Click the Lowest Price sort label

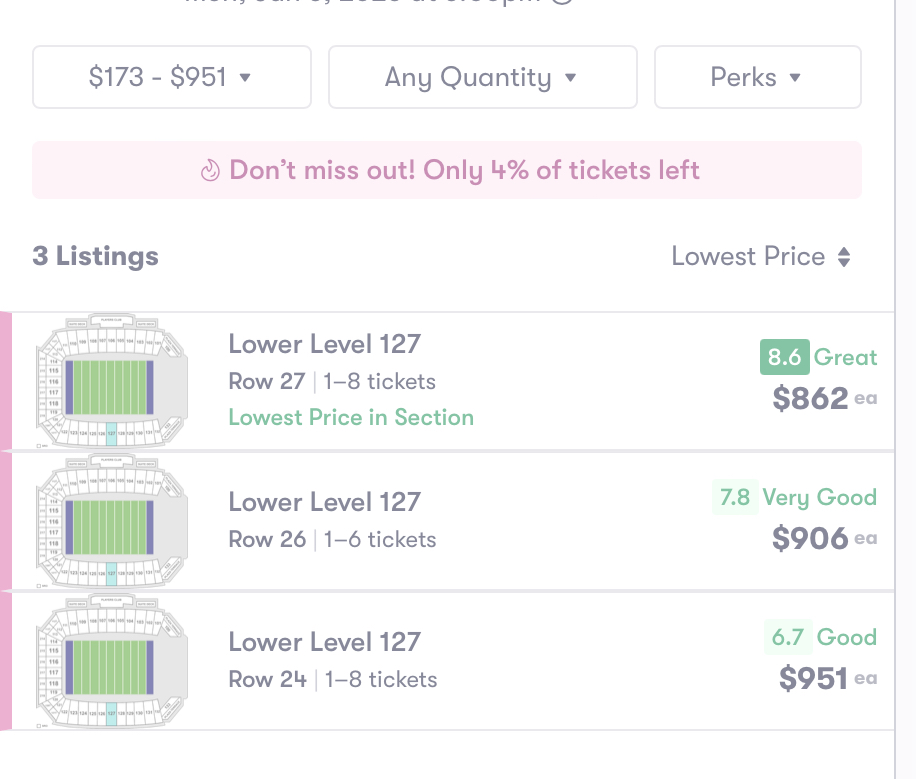[748, 257]
